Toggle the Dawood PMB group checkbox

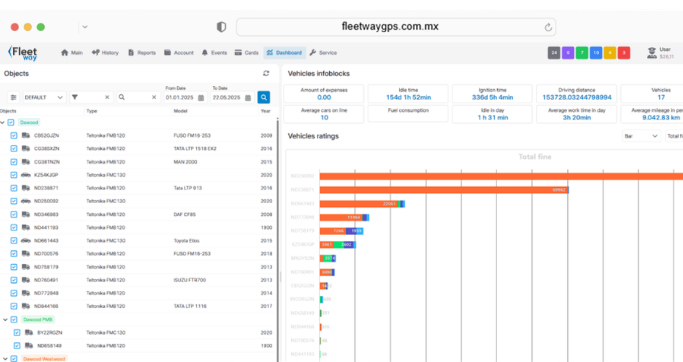click(14, 319)
